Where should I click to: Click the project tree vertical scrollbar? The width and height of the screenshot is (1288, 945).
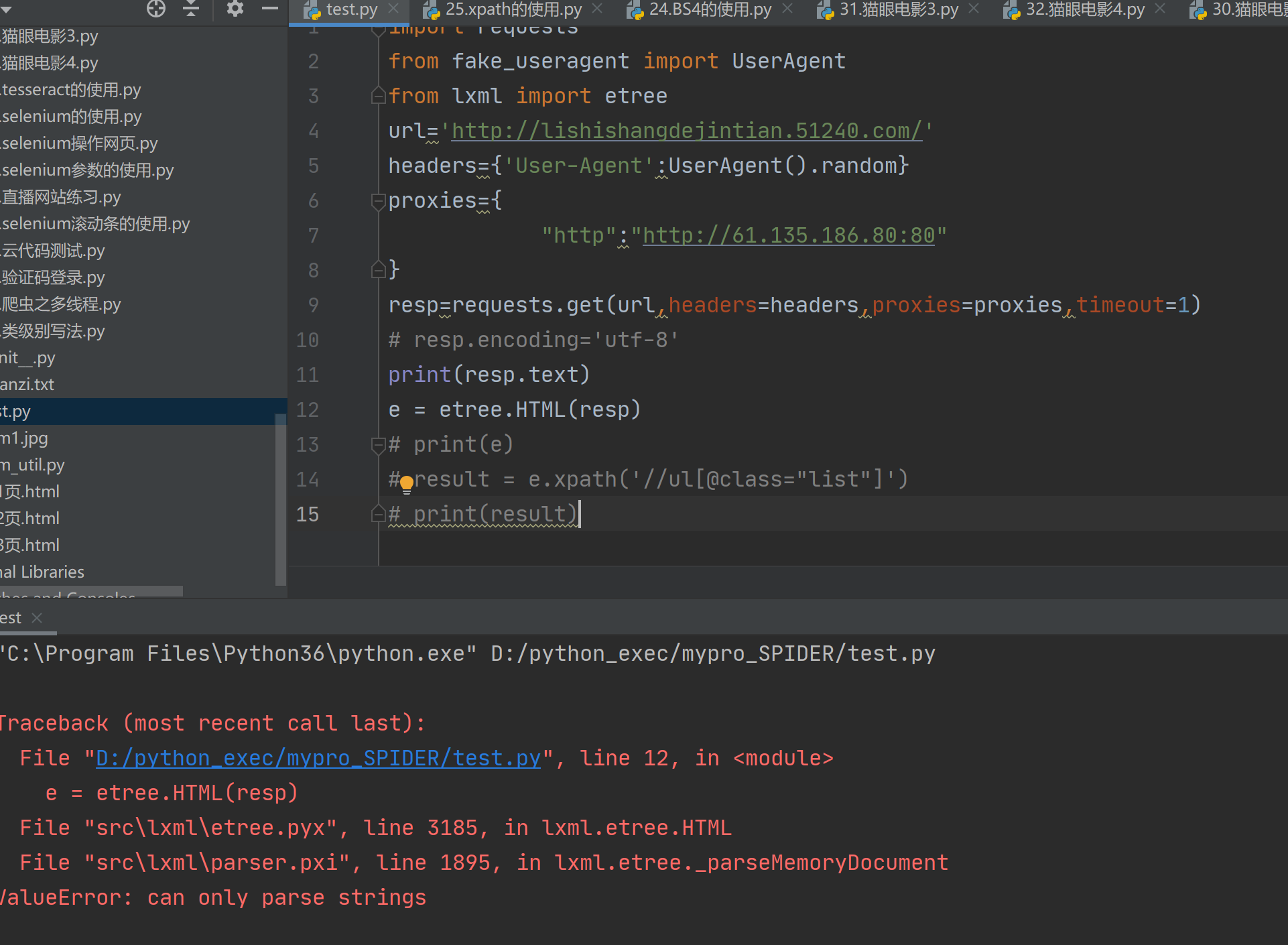(x=281, y=499)
